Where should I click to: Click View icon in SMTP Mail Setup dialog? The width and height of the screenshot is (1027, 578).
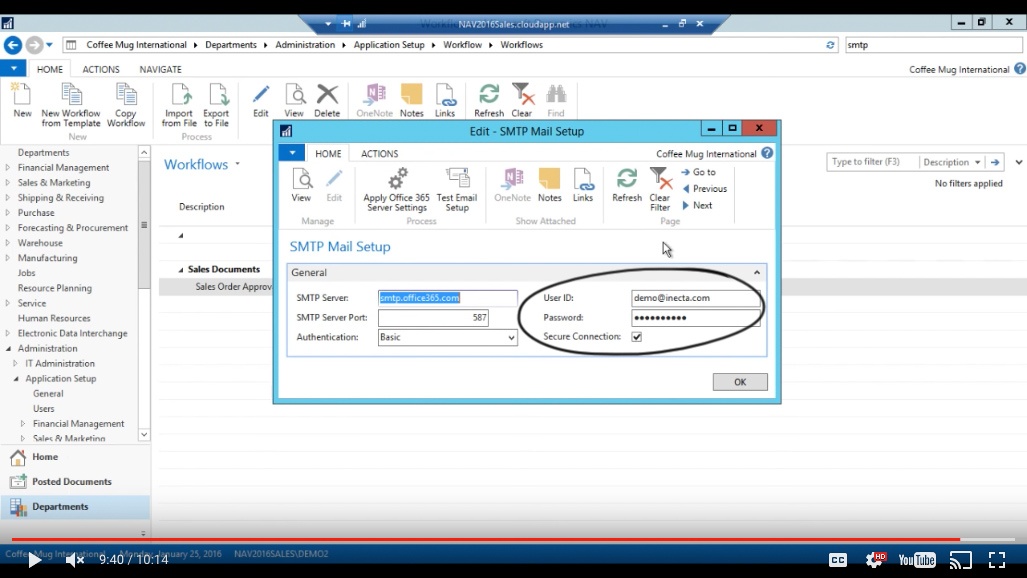coord(301,184)
